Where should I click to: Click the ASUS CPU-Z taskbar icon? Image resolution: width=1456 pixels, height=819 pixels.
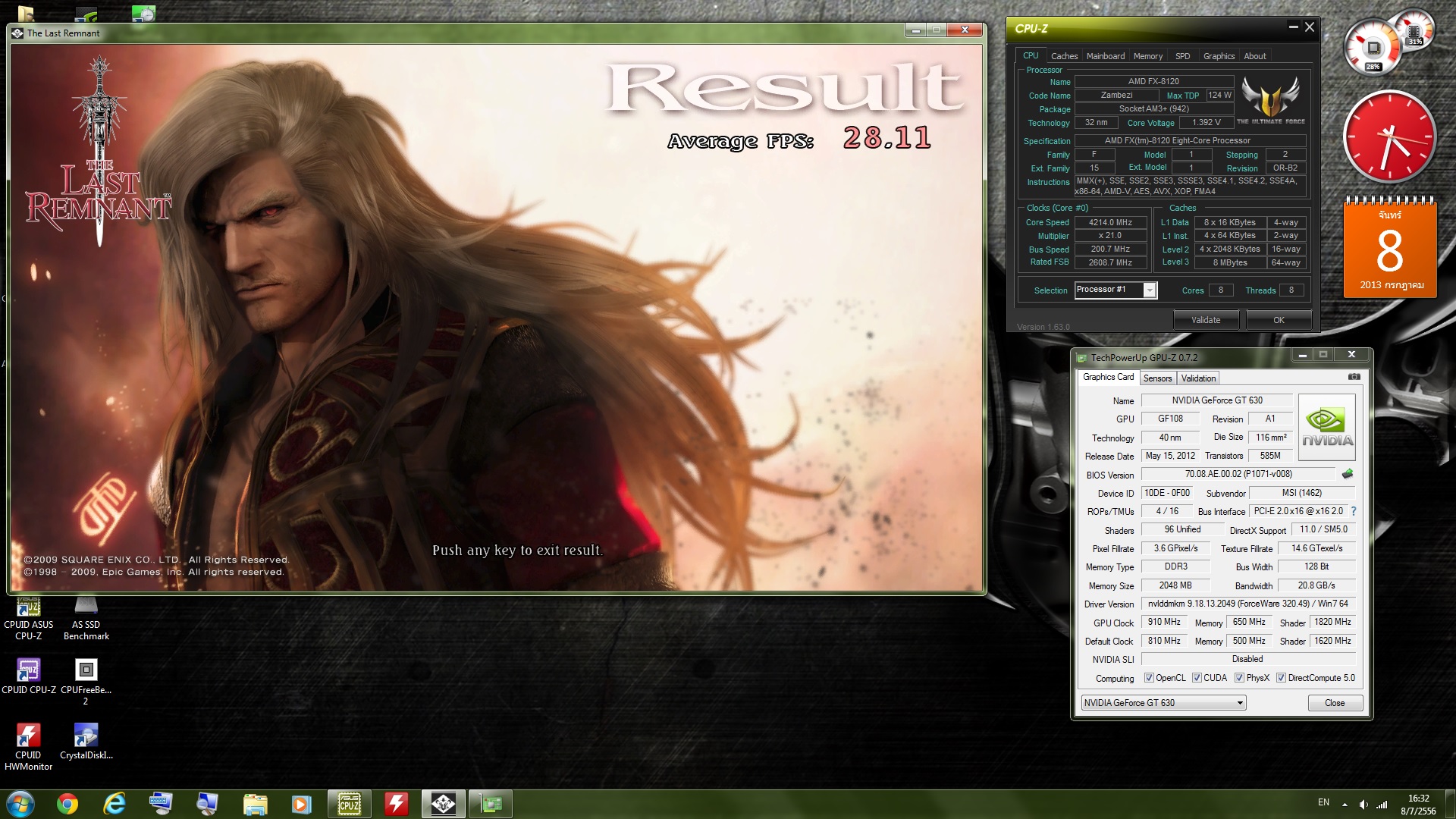click(x=349, y=804)
